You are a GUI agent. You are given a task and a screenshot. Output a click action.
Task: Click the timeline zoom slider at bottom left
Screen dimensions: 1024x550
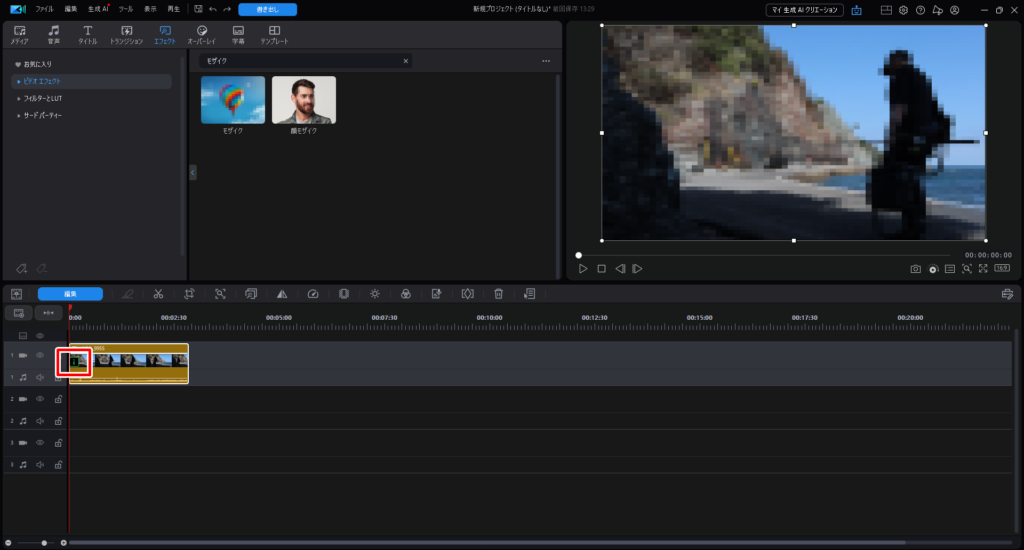43,542
